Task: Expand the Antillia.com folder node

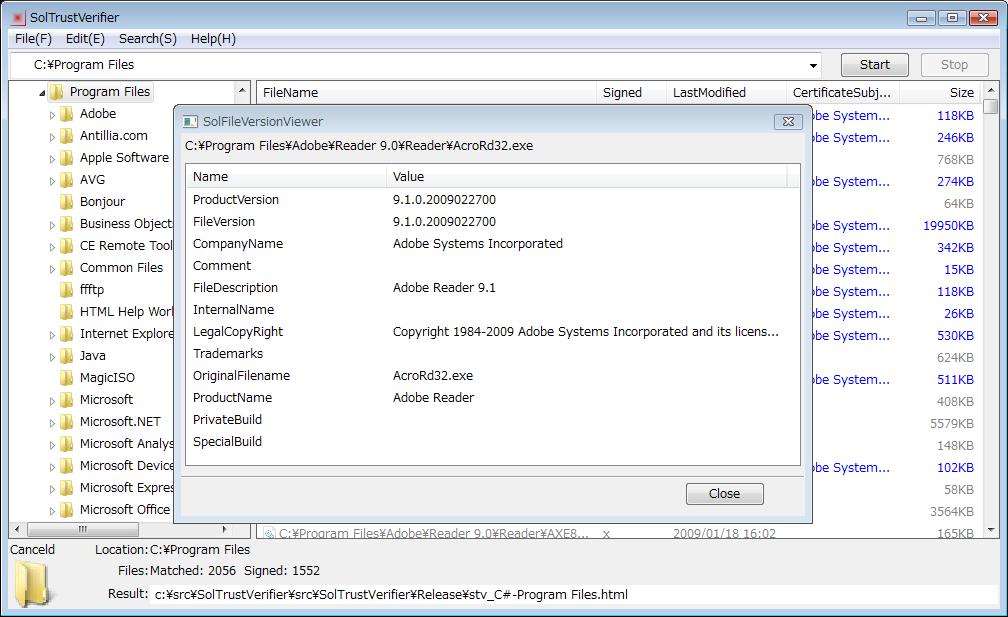Action: [52, 138]
